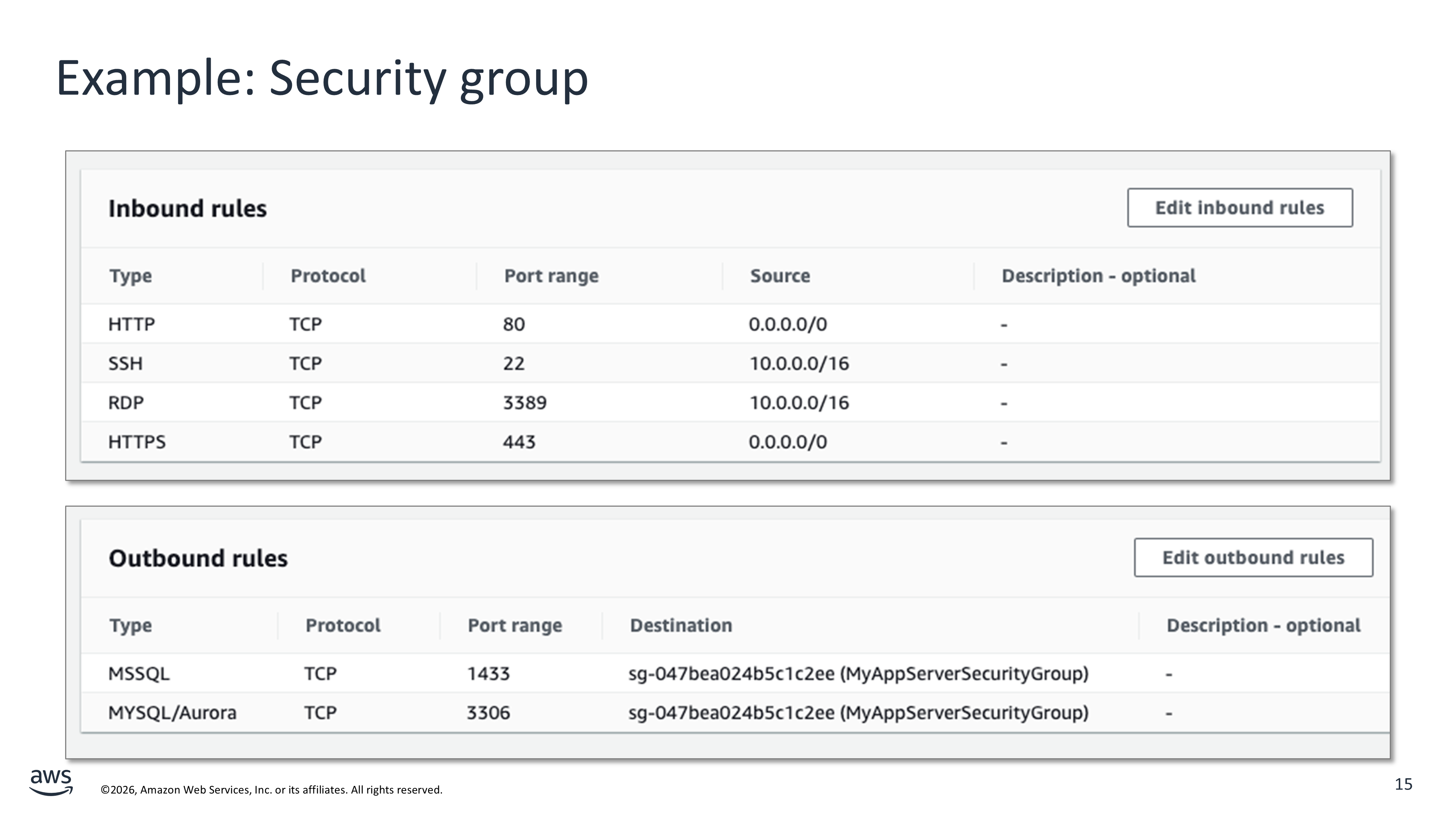Click port 3389 in RDP row
The image size is (1456, 819).
click(525, 403)
